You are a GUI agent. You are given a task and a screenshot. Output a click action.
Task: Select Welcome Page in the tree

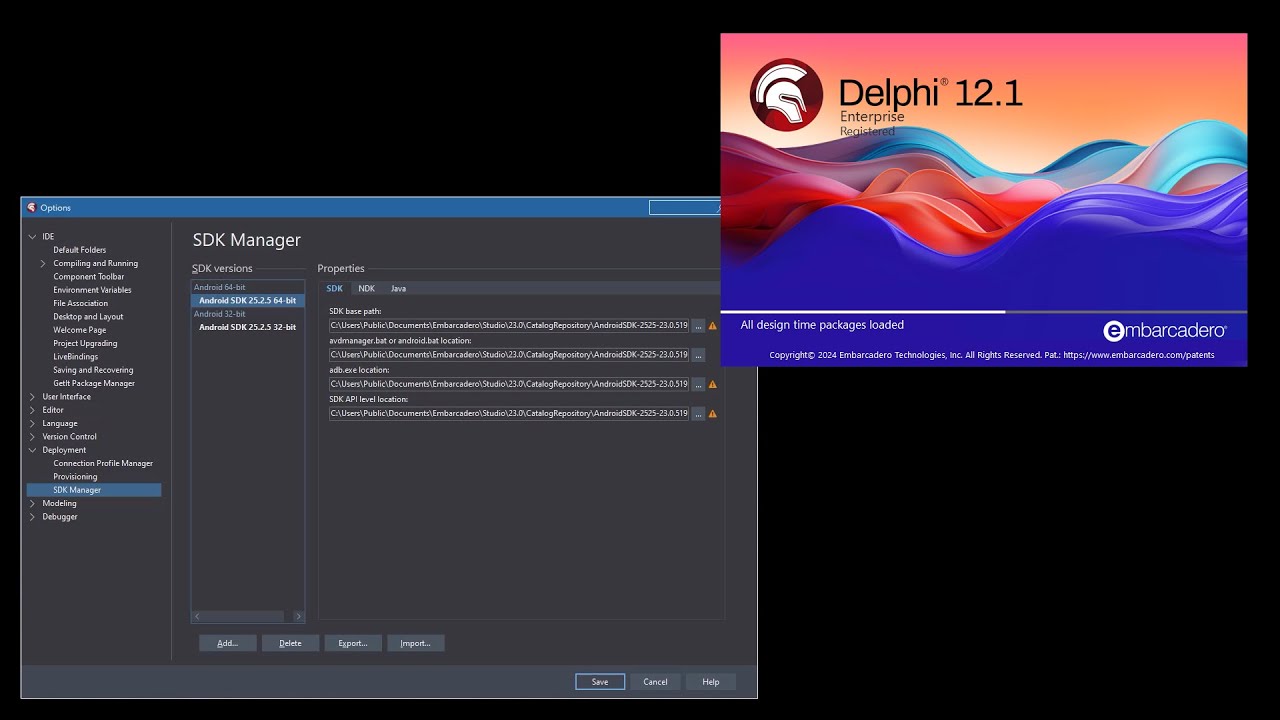(80, 330)
